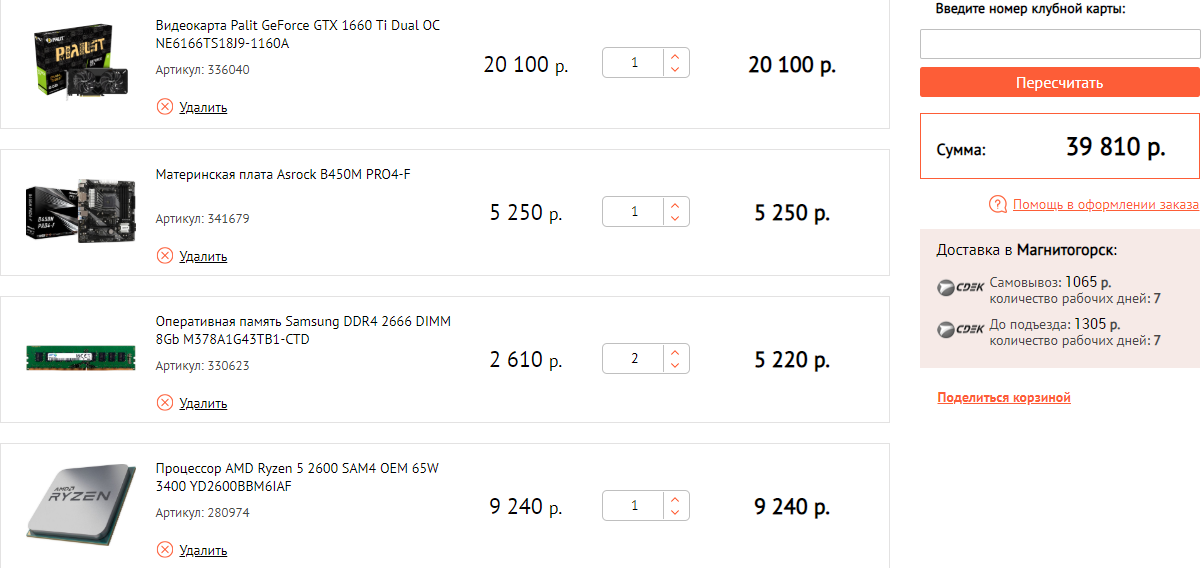1201x568 pixels.
Task: Click the Samsung memory quantity field
Action: pos(634,359)
